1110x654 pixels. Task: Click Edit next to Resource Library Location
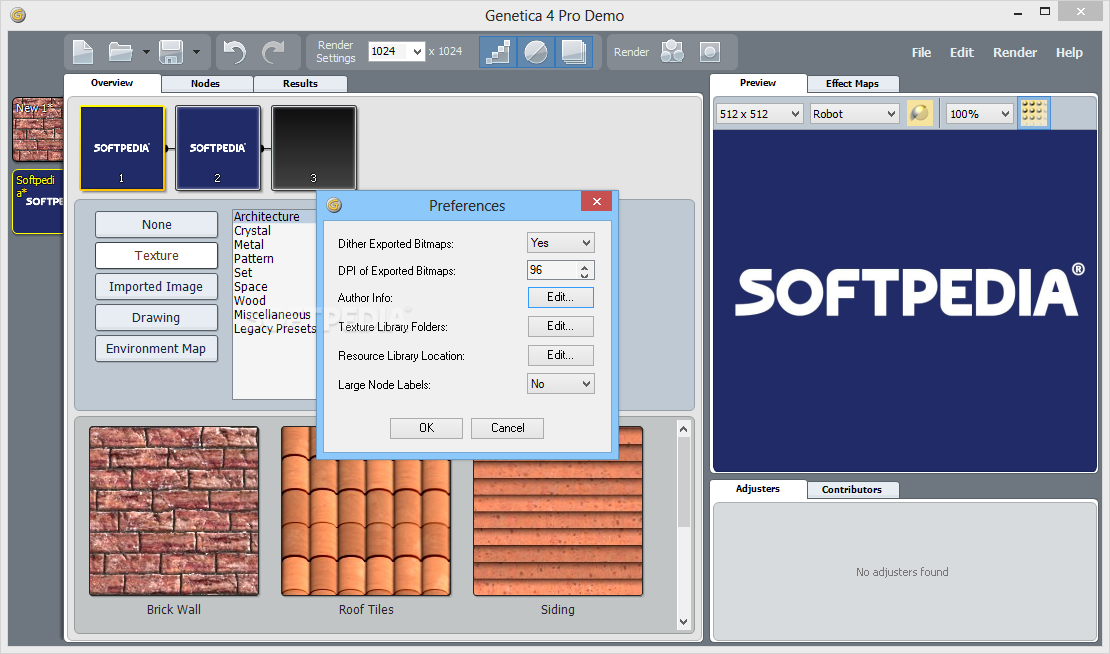561,355
